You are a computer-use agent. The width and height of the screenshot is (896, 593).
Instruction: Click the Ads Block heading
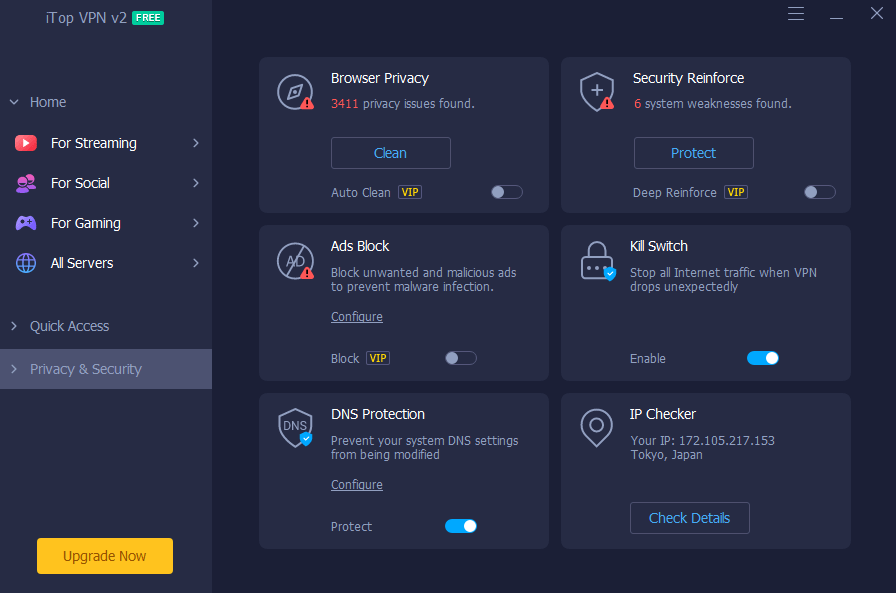[360, 246]
